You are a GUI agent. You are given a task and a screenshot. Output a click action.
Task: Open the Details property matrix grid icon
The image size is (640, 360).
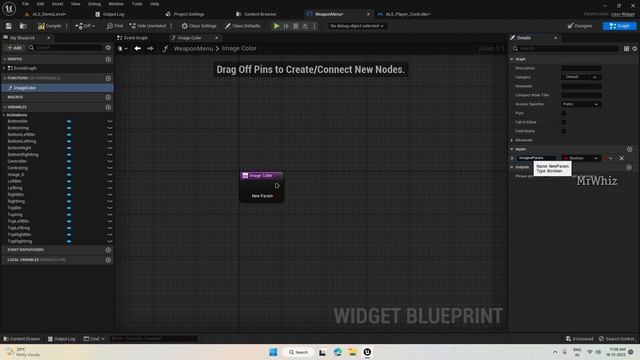click(627, 49)
